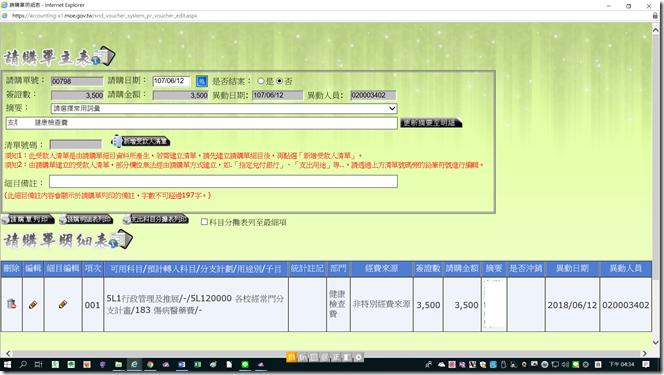The width and height of the screenshot is (664, 375).
Task: Select 是 radio for 是否結案
Action: point(261,81)
